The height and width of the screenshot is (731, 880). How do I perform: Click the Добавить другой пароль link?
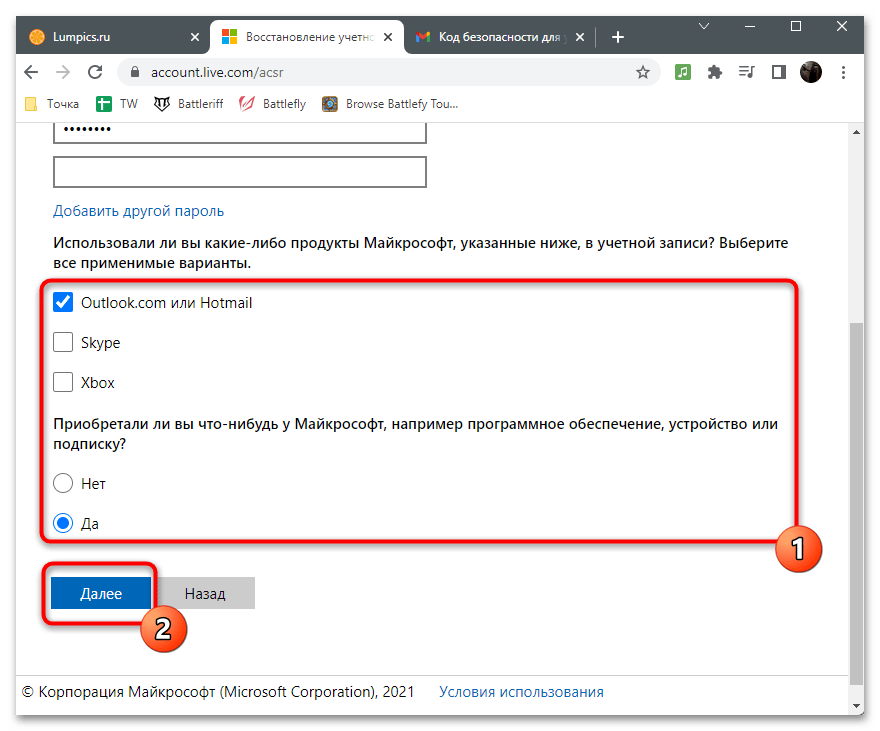pos(138,211)
